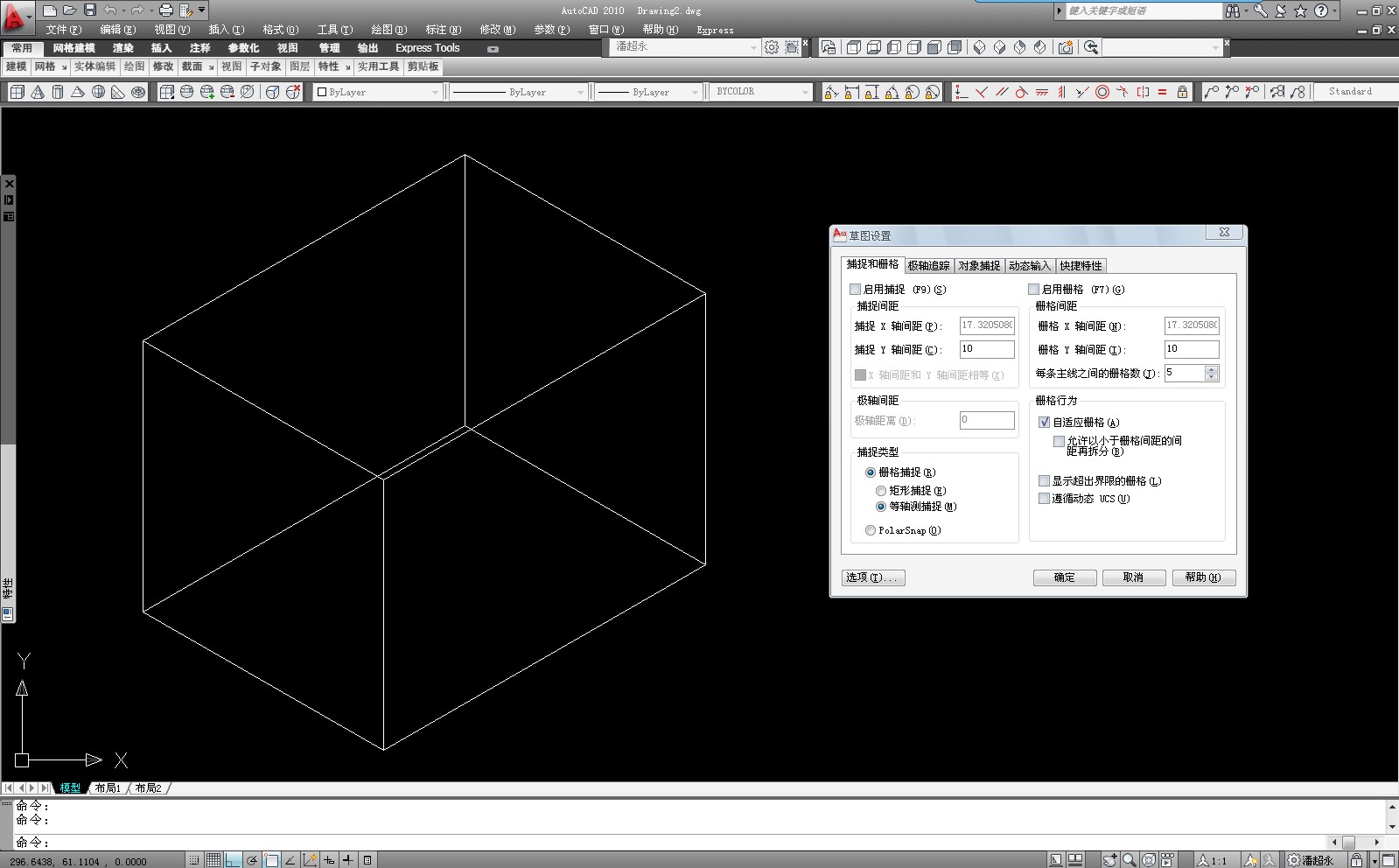Click the solid icon with red X mark
The image size is (1399, 868).
[x=293, y=92]
